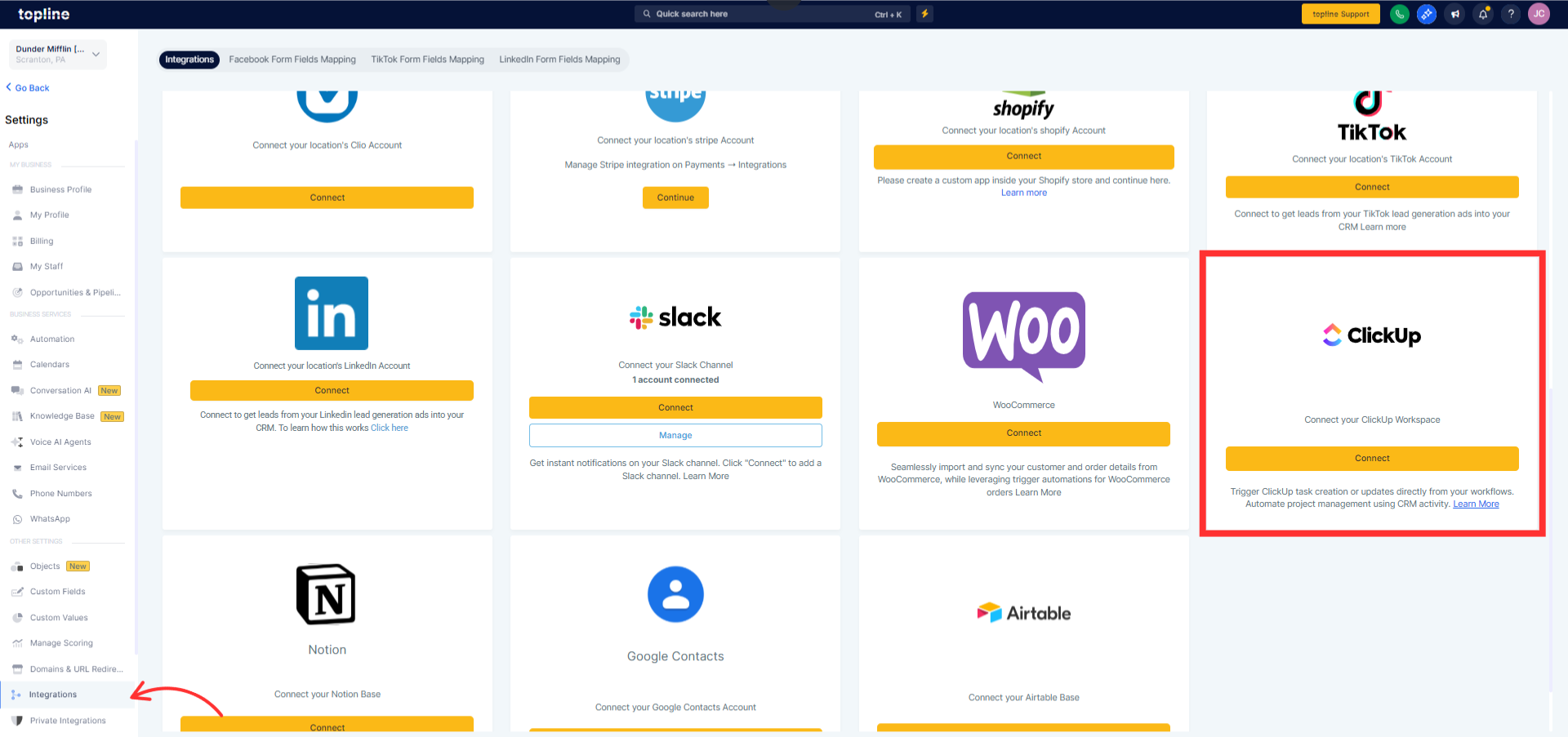This screenshot has width=1568, height=737.
Task: Click Apps in the settings sidebar
Action: (19, 145)
